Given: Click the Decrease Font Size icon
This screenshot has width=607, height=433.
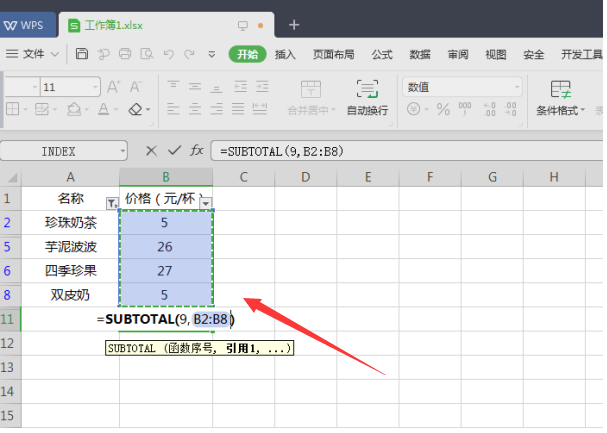Looking at the screenshot, I should coord(136,87).
